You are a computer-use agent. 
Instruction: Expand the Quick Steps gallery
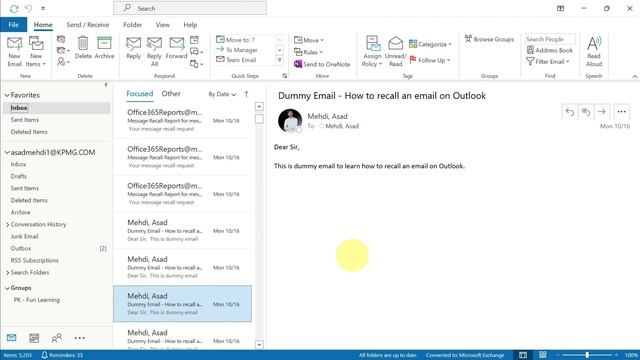click(x=280, y=60)
